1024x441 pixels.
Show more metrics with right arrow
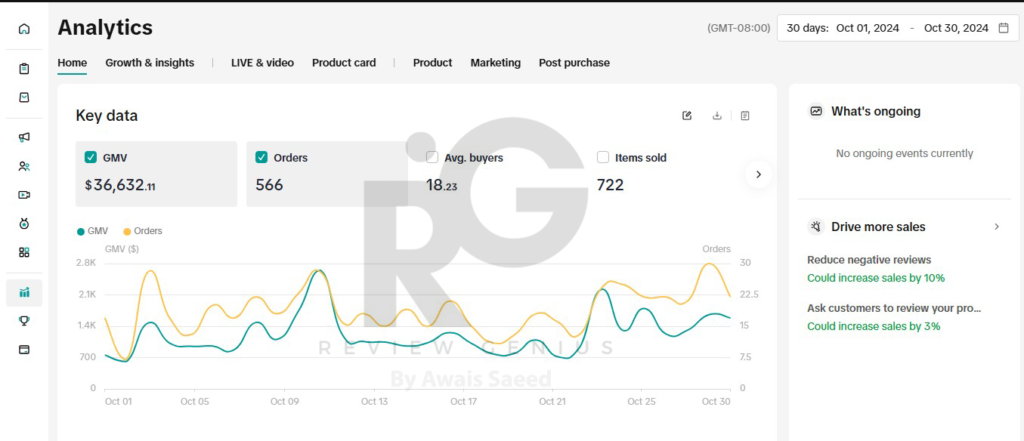(x=758, y=174)
